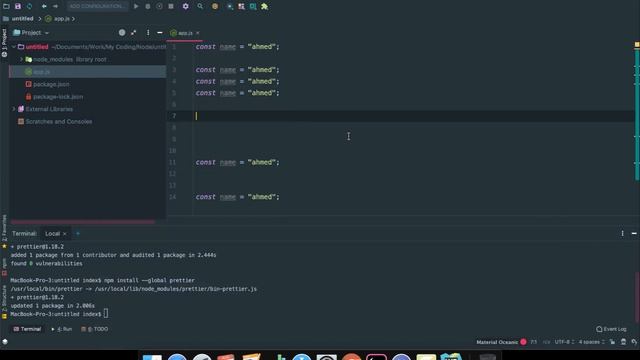Click the green puzzle-piece plugin icon
640x360 pixels.
264,6
